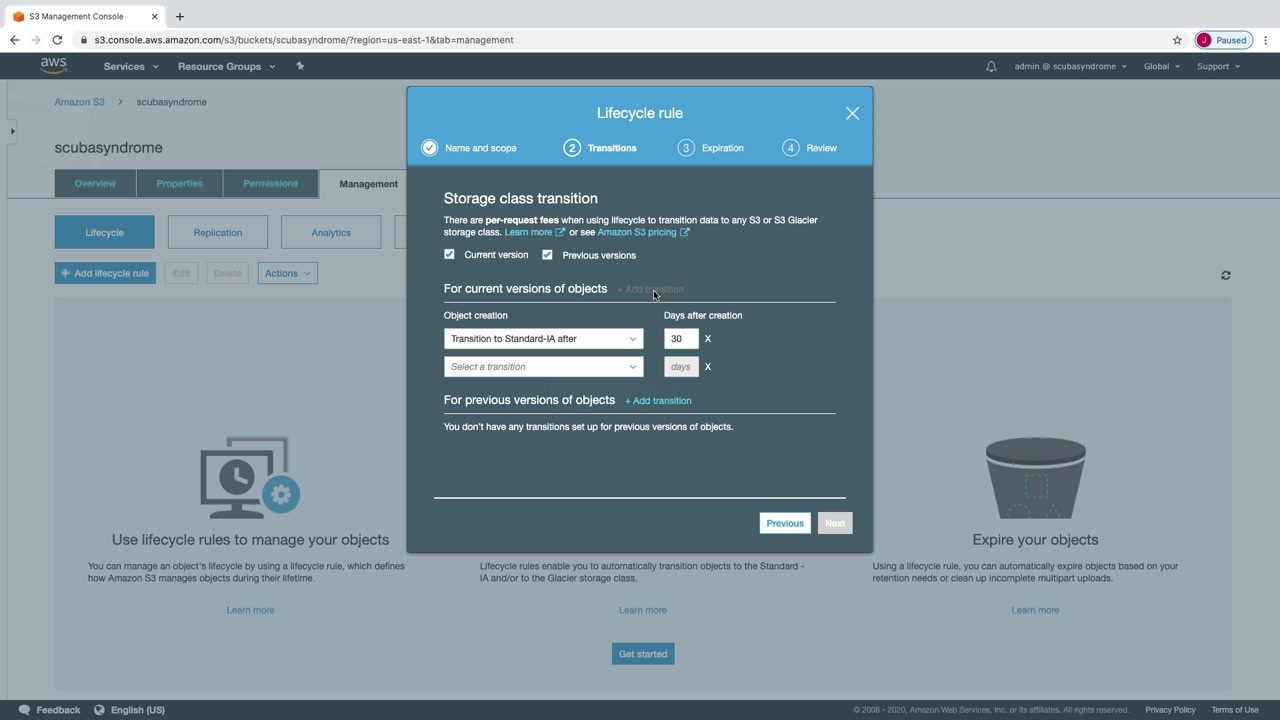Select the Transitions step
Screen dimensions: 1280x720
pyautogui.click(x=600, y=148)
